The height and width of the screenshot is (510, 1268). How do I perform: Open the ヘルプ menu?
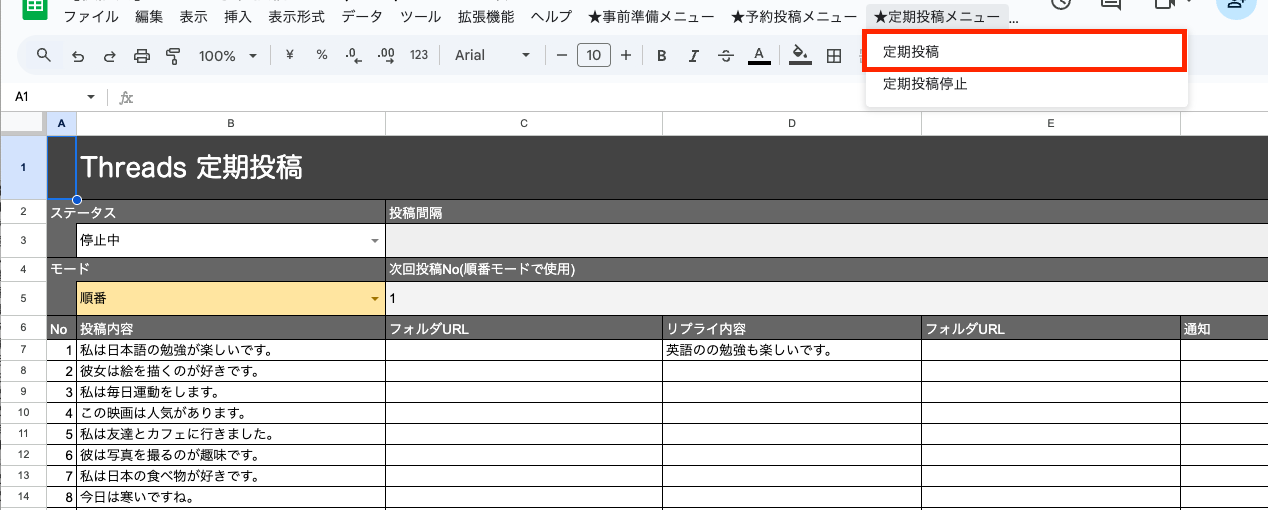(552, 17)
